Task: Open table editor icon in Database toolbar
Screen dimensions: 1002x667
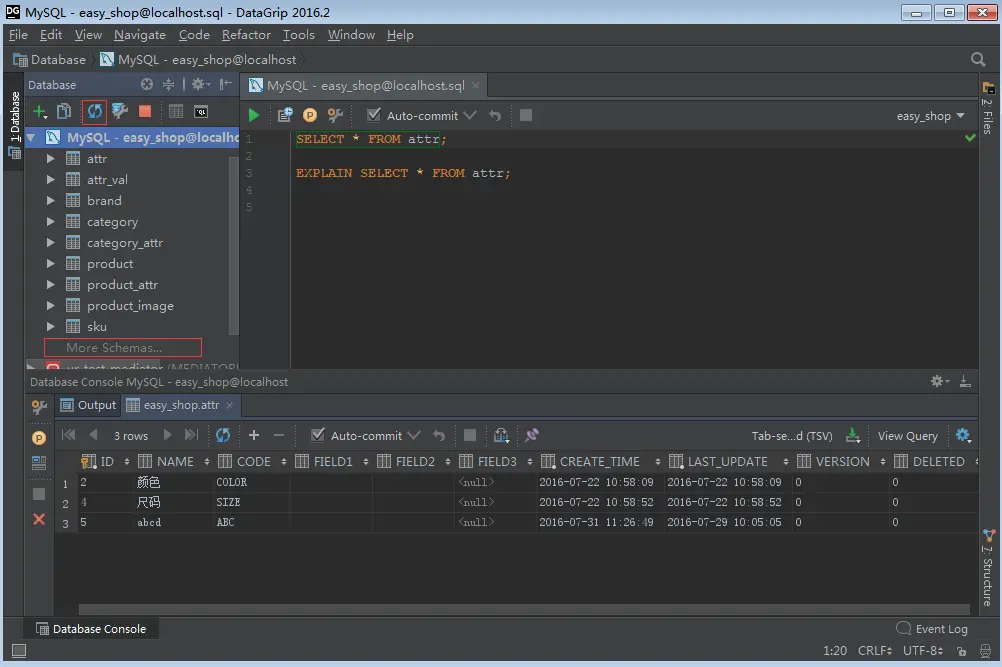Action: [176, 112]
